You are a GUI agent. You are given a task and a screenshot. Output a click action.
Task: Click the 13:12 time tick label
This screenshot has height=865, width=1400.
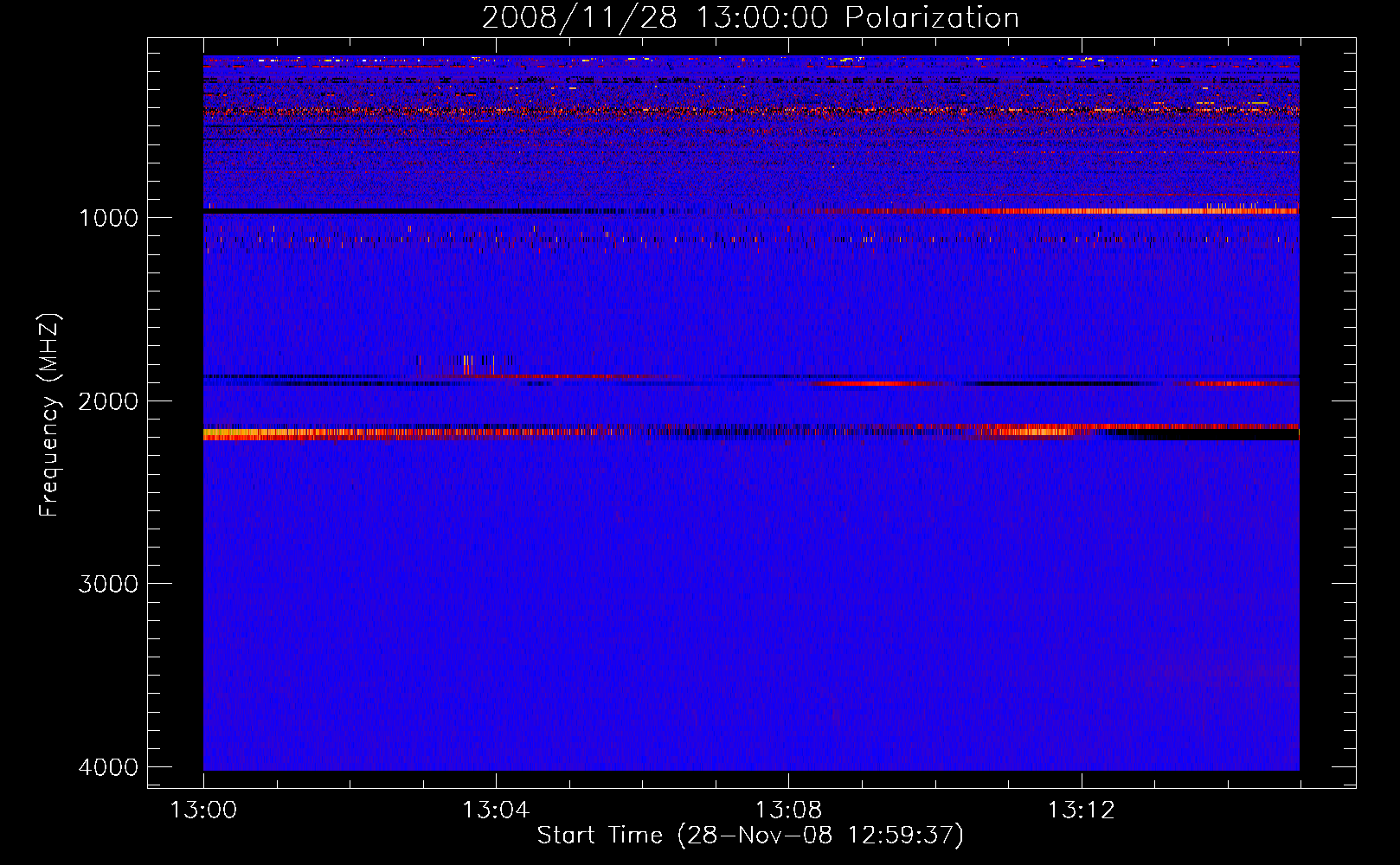point(1081,811)
